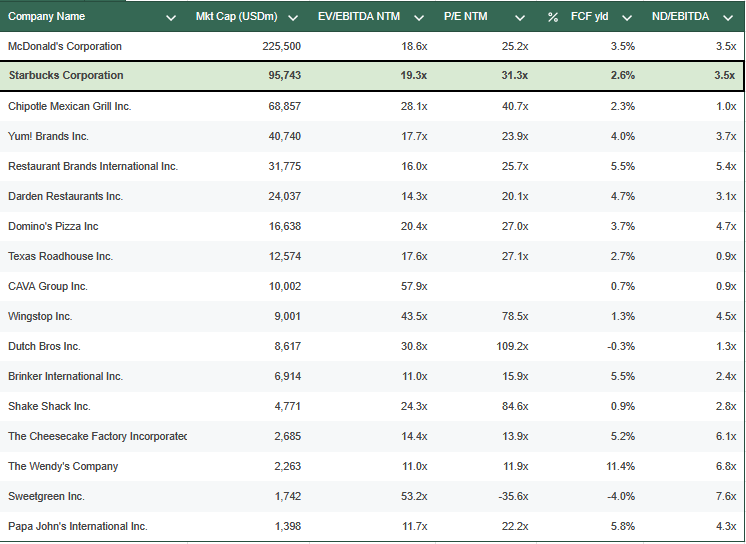Click McDonald's market cap value 225,500

281,46
